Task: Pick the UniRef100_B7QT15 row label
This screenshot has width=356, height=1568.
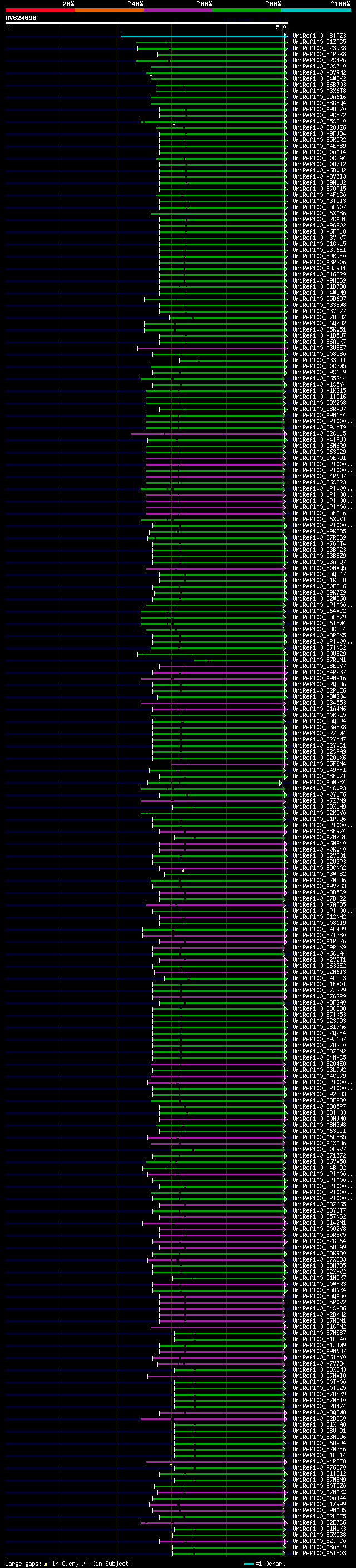Action: (x=319, y=189)
